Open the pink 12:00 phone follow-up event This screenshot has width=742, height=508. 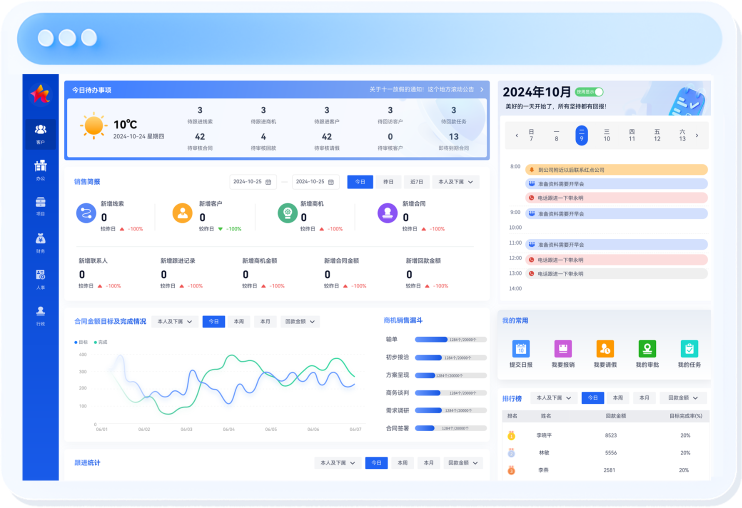click(x=617, y=260)
